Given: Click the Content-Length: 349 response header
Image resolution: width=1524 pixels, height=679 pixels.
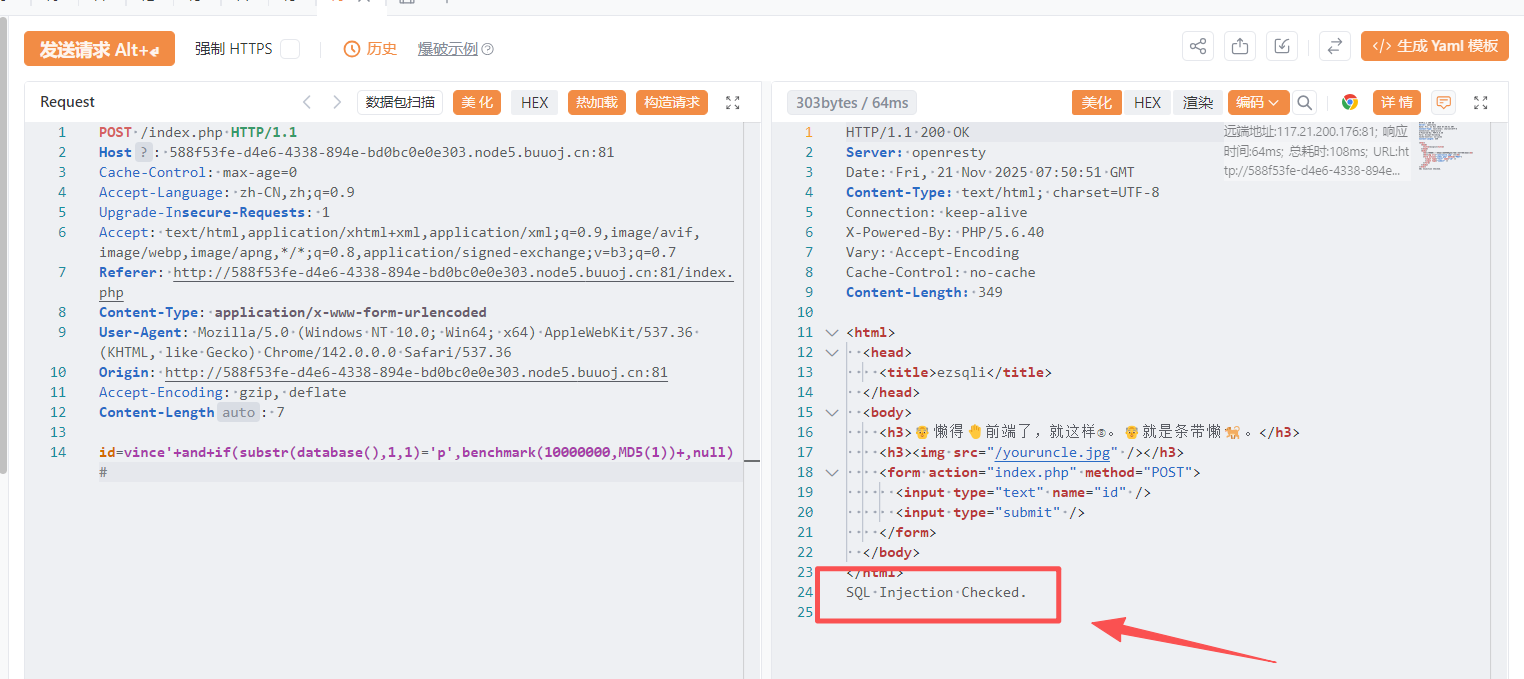Looking at the screenshot, I should [924, 293].
